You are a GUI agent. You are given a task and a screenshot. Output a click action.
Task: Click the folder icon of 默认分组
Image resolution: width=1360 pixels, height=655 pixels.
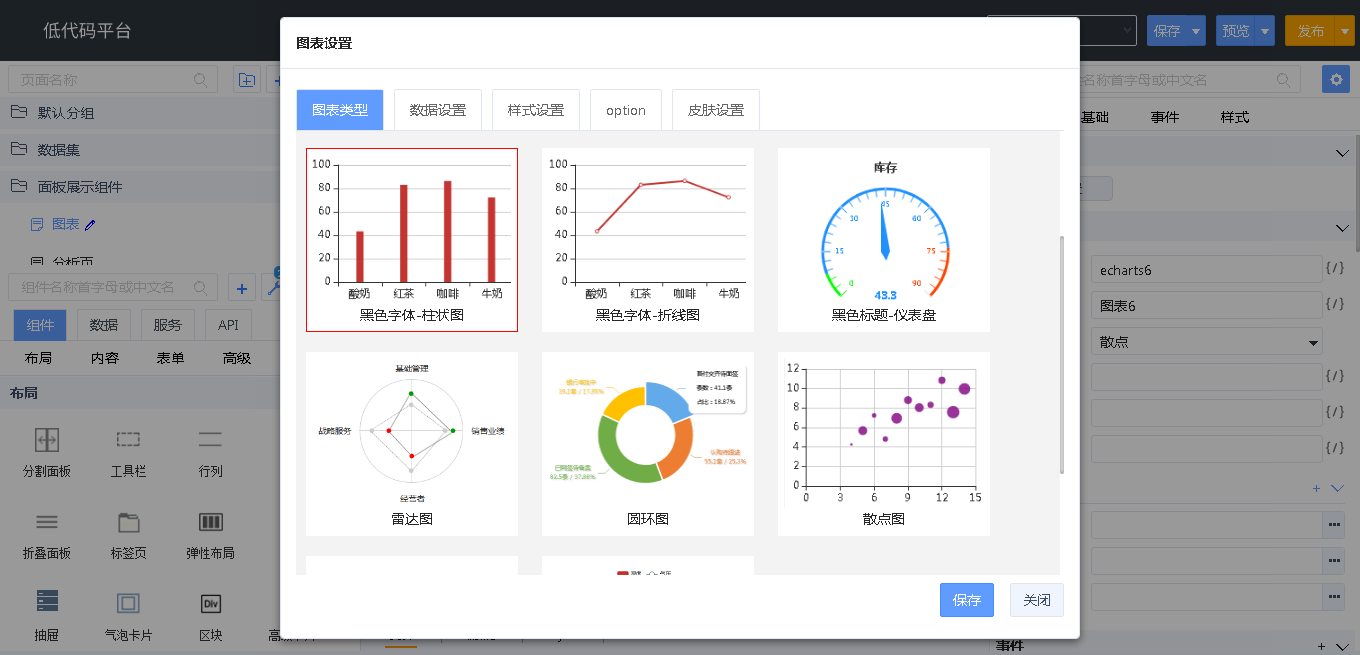pyautogui.click(x=18, y=112)
